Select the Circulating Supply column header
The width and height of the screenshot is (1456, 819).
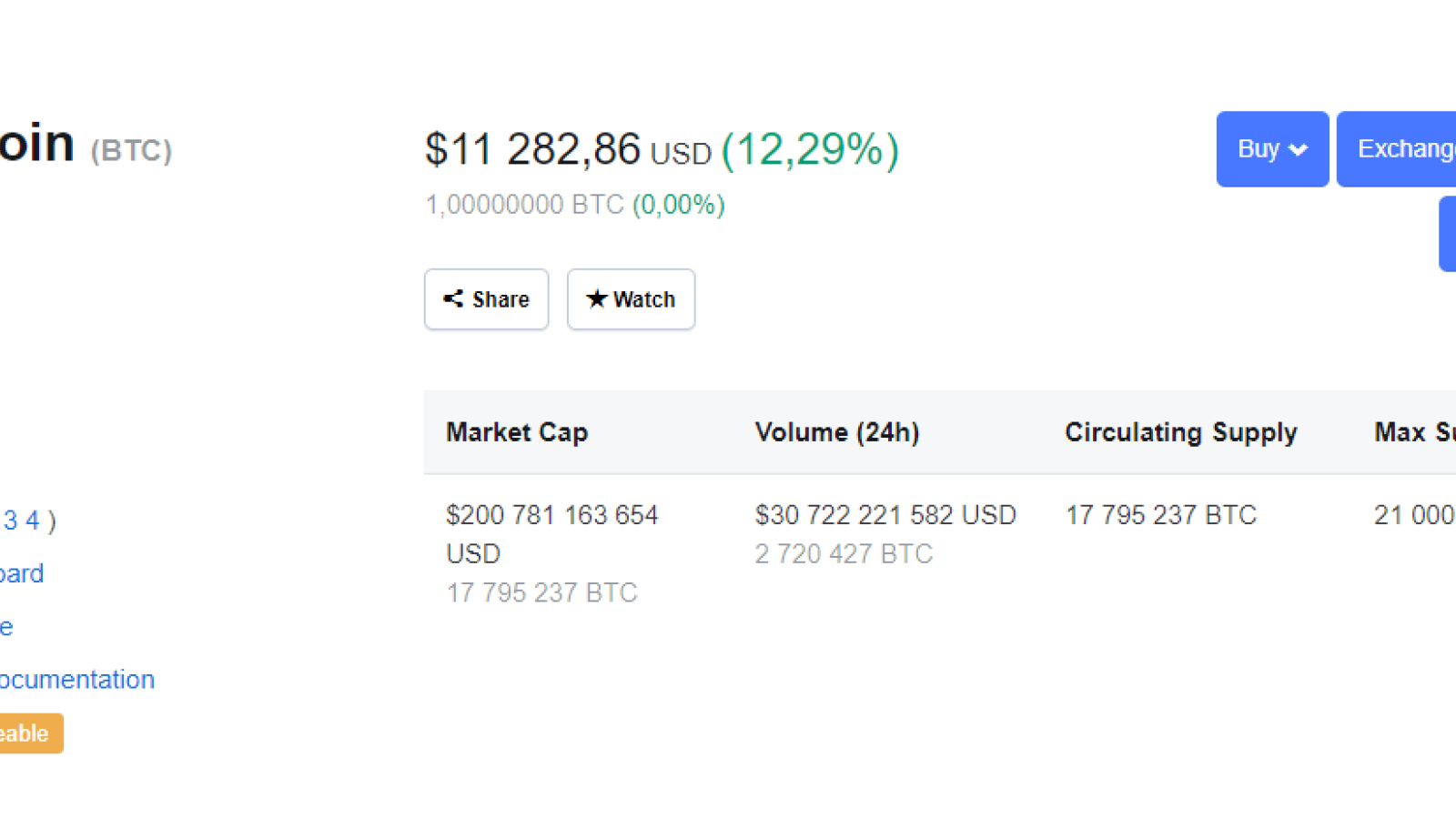point(1181,432)
